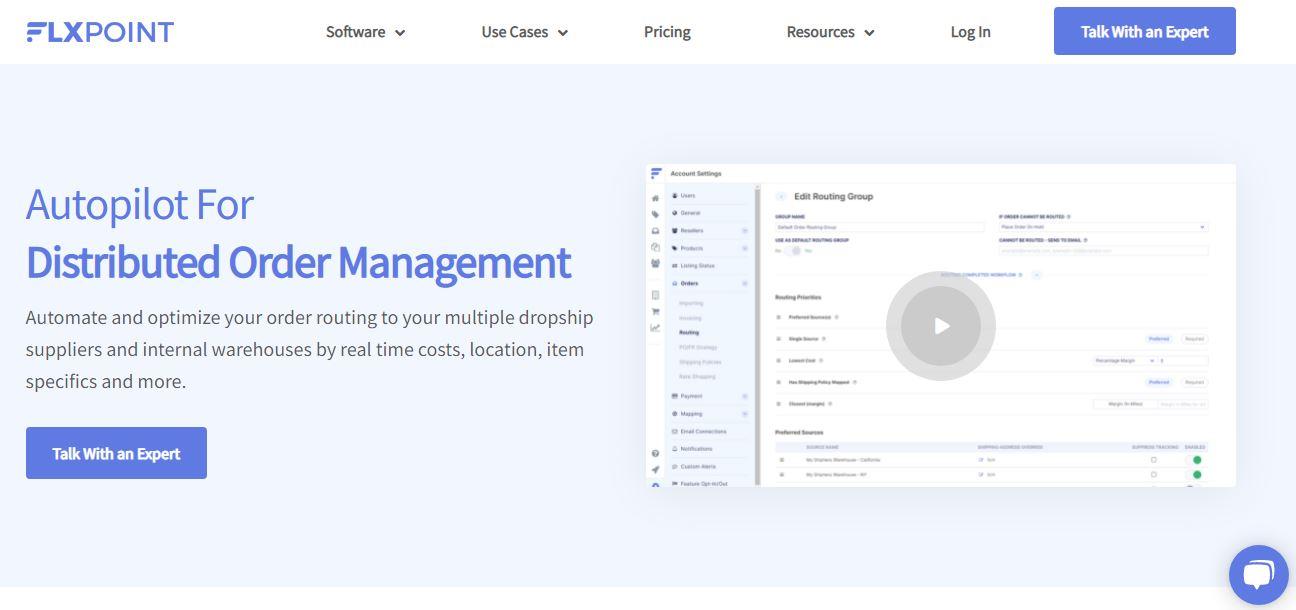Click the header Talk With an Expert button

coord(1144,31)
